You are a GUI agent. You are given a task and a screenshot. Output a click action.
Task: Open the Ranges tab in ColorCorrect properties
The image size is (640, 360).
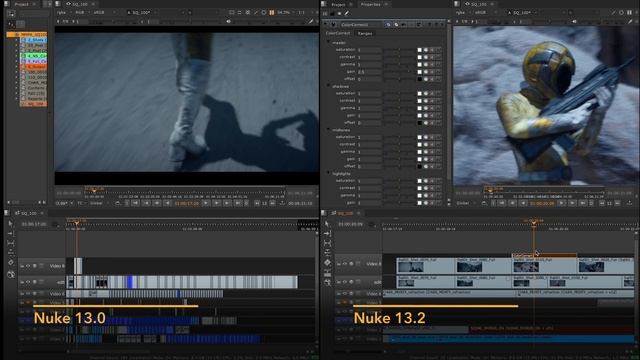click(365, 33)
